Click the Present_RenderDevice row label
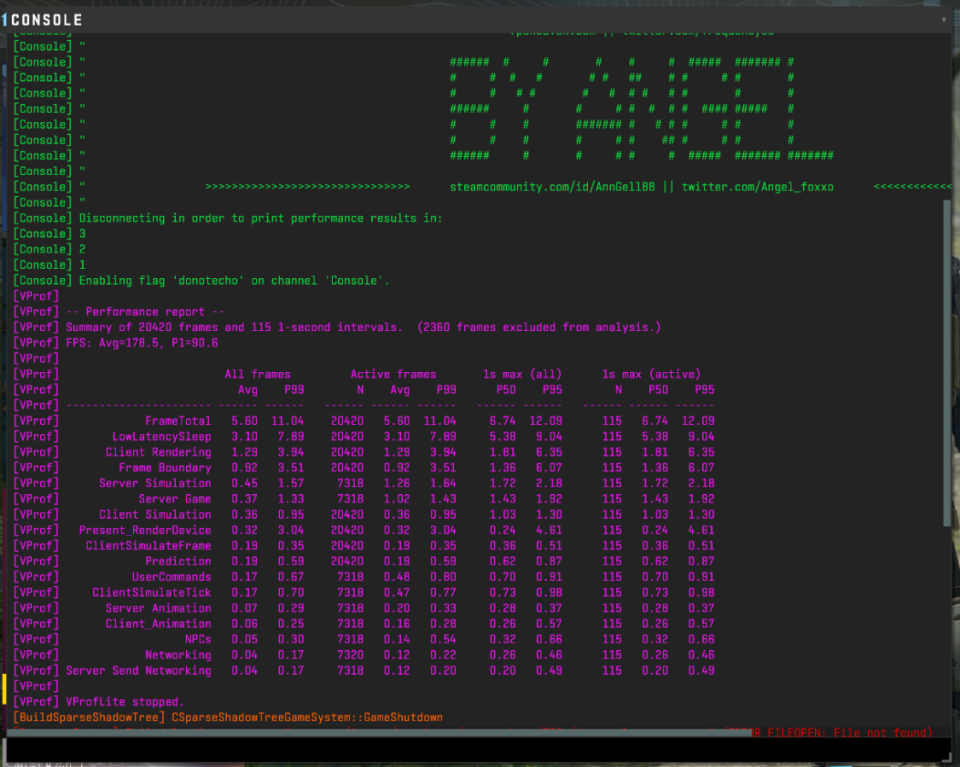Screen dimensions: 960x767 (145, 530)
